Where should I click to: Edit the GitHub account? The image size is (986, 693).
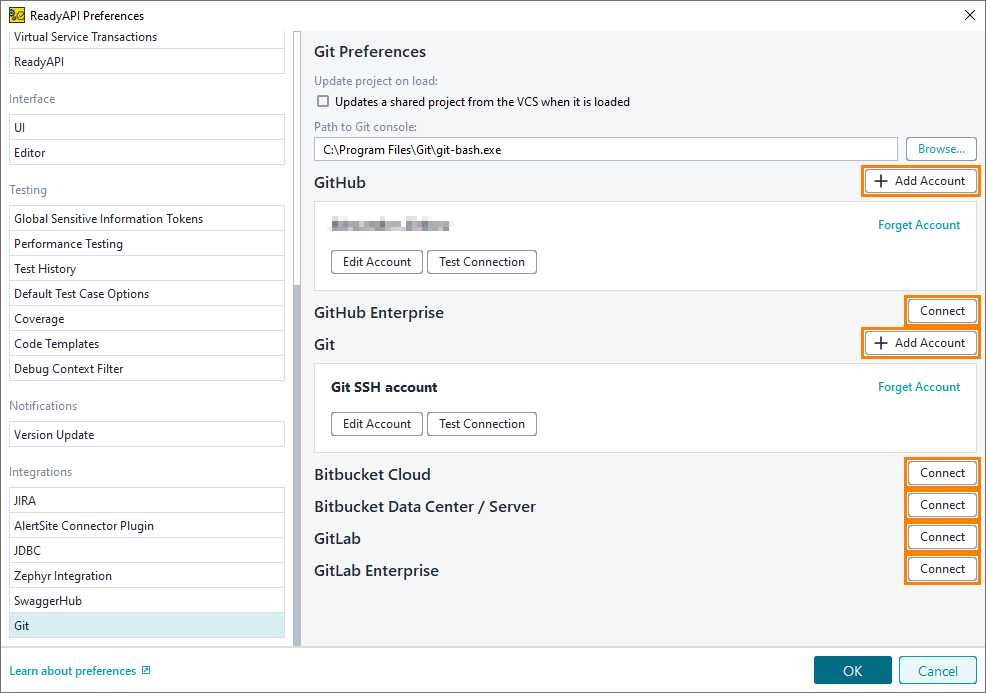coord(376,262)
